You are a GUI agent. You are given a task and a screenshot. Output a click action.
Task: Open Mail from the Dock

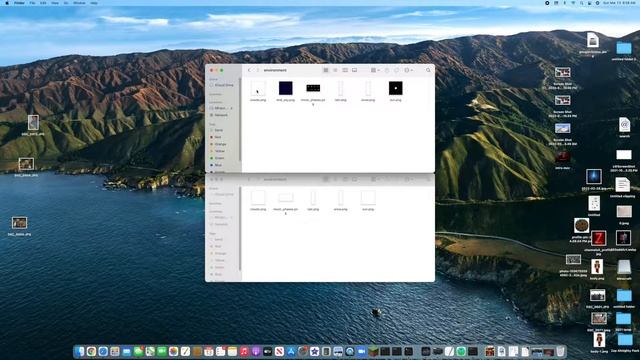click(x=127, y=351)
